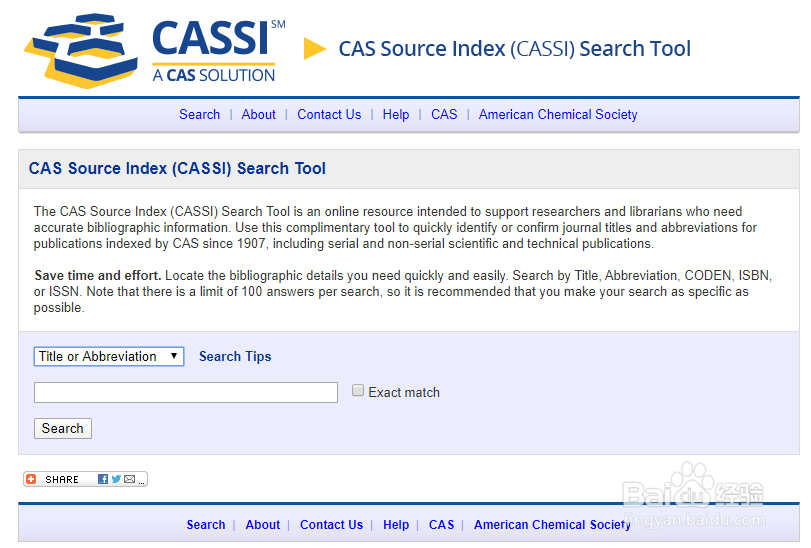The image size is (811, 548).
Task: Focus the search text input field
Action: pos(186,392)
